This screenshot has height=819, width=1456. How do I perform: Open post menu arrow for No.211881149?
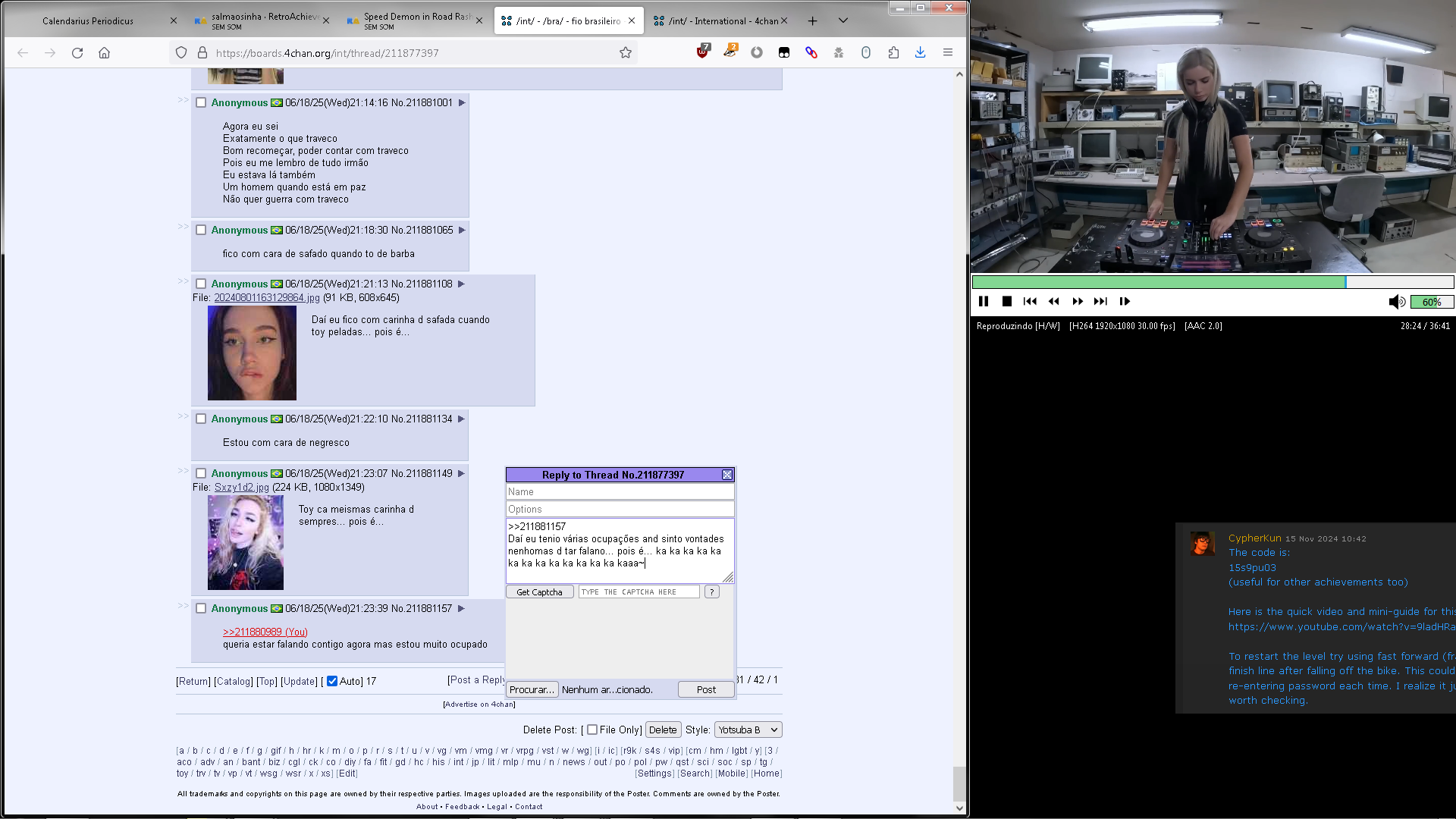click(460, 474)
